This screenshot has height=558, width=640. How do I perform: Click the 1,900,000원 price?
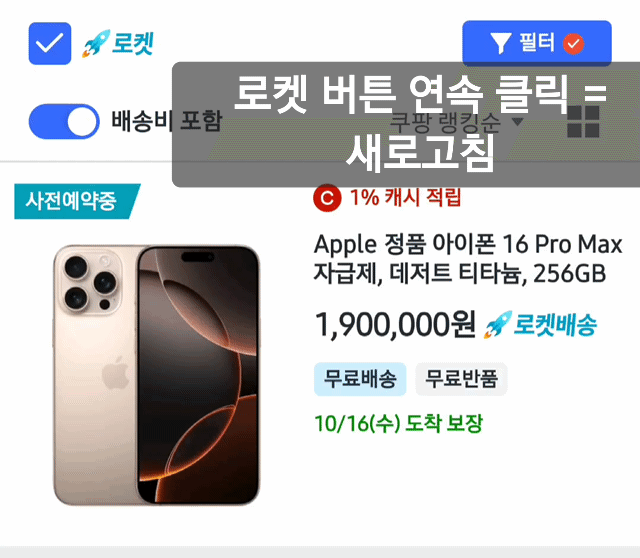click(x=395, y=325)
